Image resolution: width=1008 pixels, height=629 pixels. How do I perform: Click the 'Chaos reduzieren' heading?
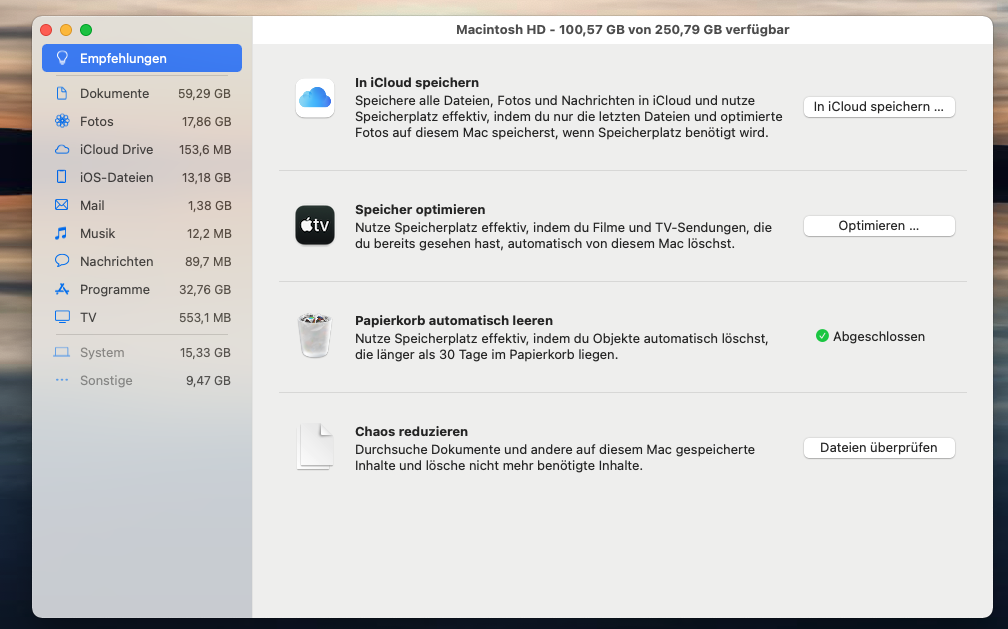point(411,432)
